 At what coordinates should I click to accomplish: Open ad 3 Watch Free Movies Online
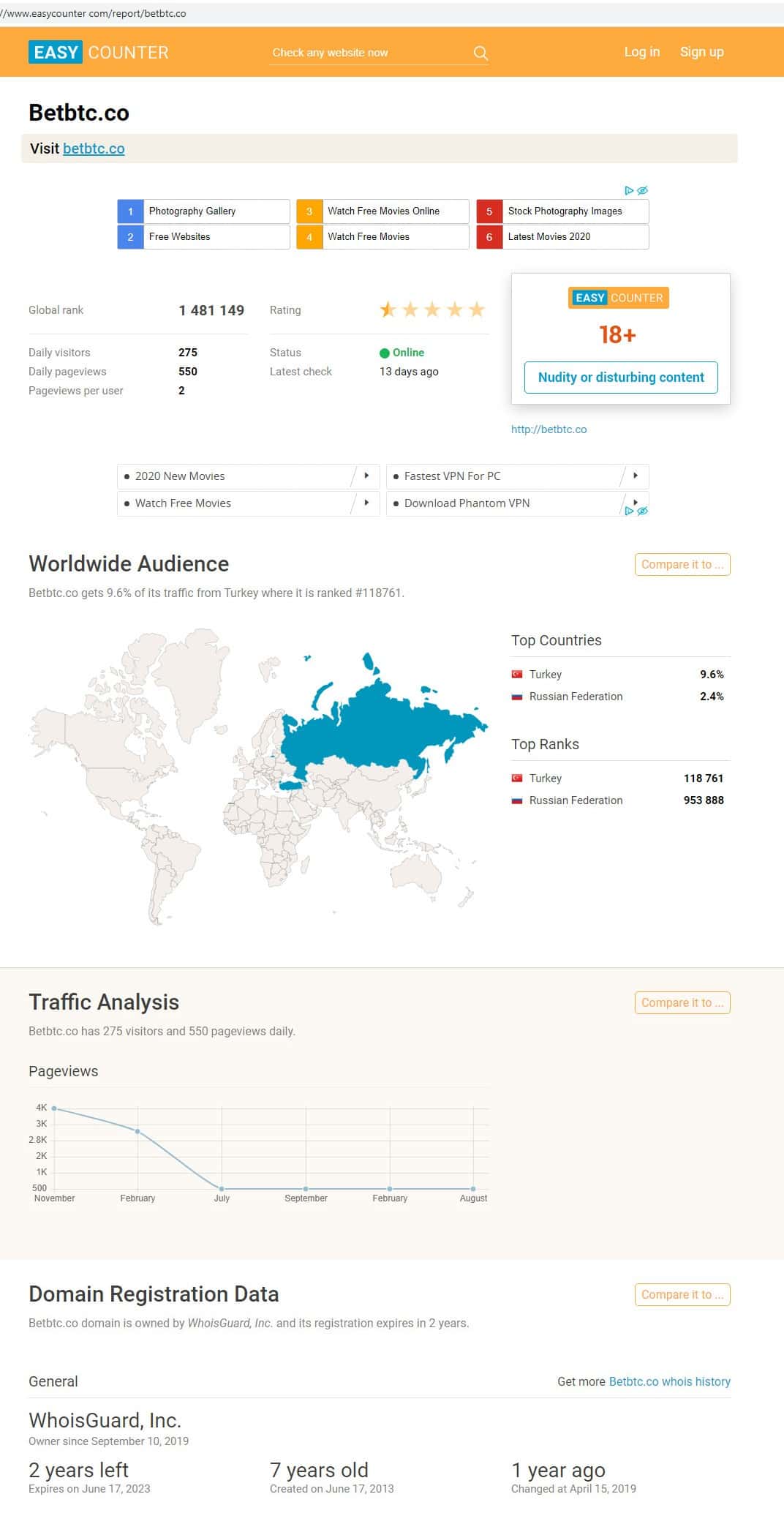[x=382, y=211]
